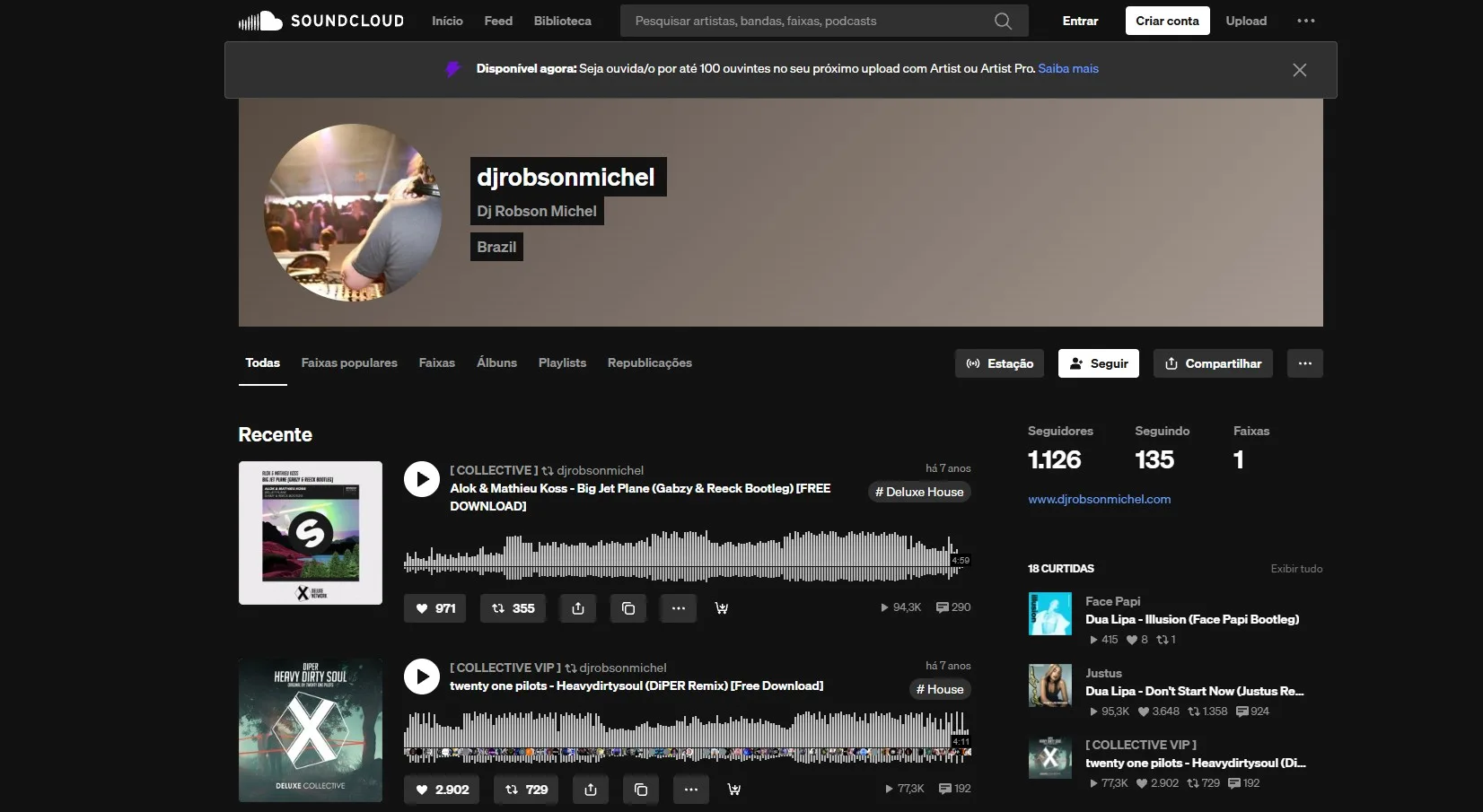
Task: Click the SoundCloud logo
Action: [321, 21]
